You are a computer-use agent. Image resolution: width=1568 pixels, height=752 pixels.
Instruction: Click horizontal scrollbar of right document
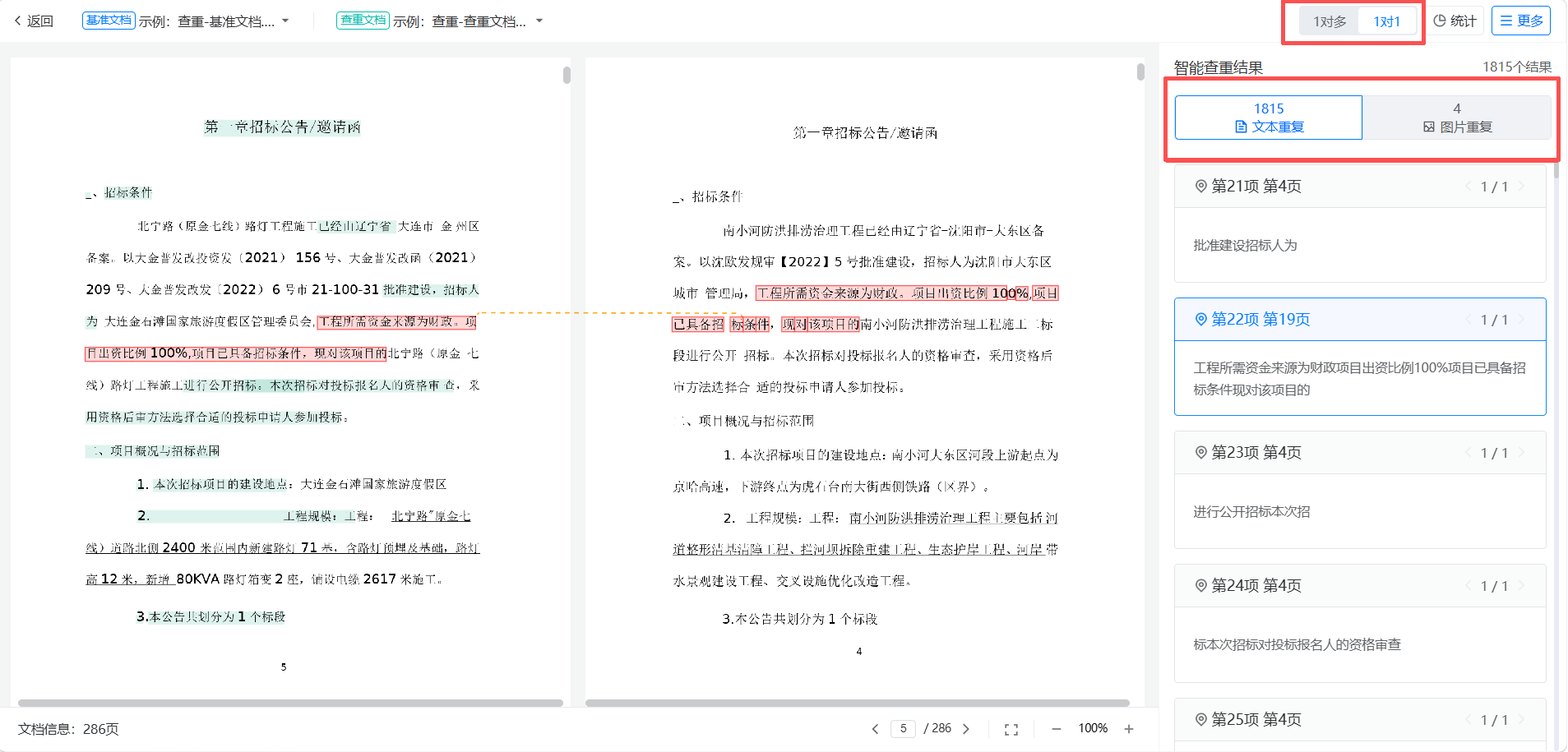[857, 704]
